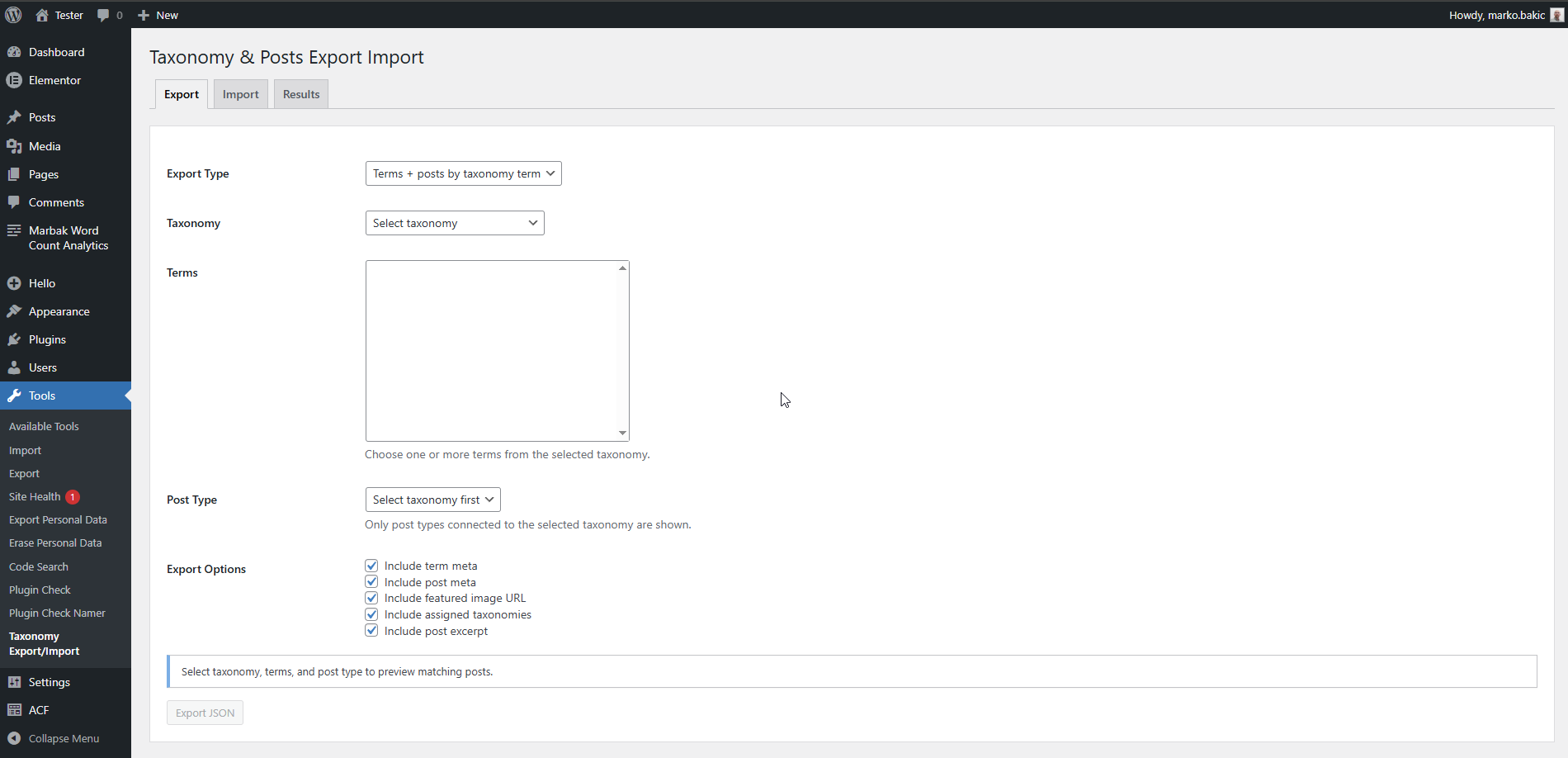Toggle Include assigned taxonomies checkbox

[371, 614]
